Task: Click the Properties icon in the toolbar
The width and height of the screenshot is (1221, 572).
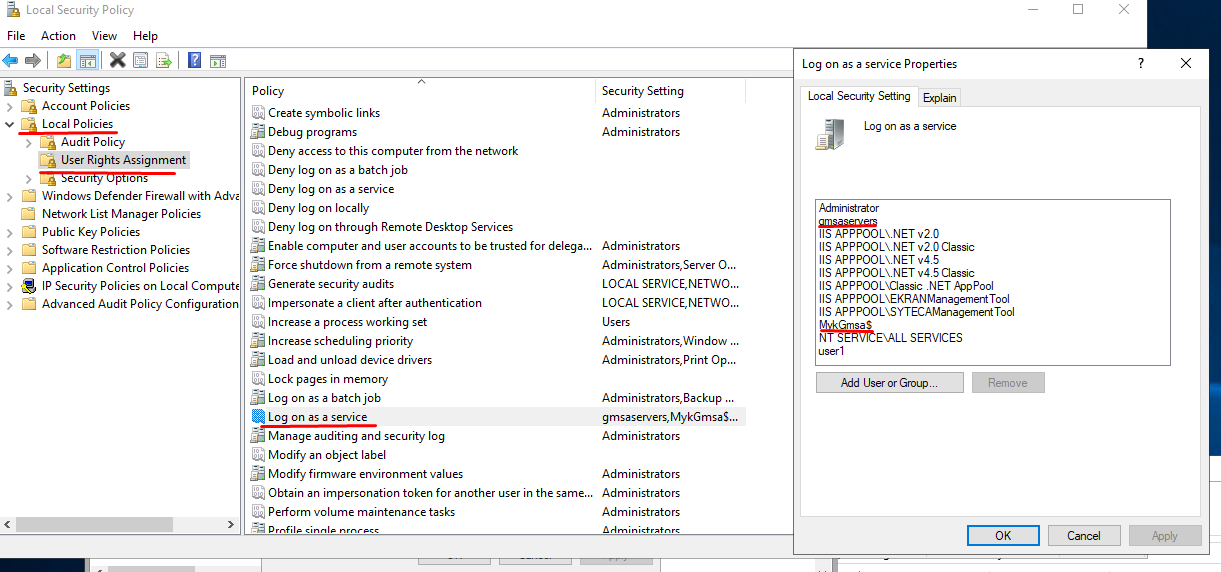Action: pyautogui.click(x=141, y=60)
